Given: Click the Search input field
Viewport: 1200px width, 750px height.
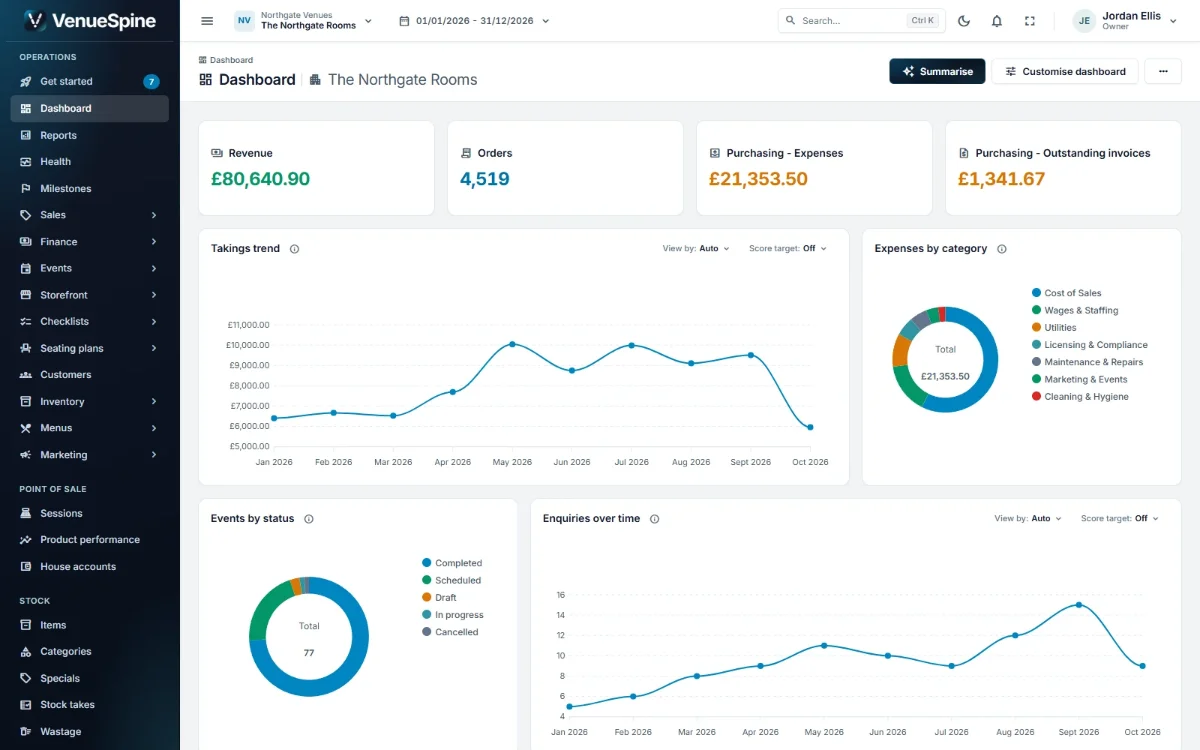Looking at the screenshot, I should [x=861, y=20].
